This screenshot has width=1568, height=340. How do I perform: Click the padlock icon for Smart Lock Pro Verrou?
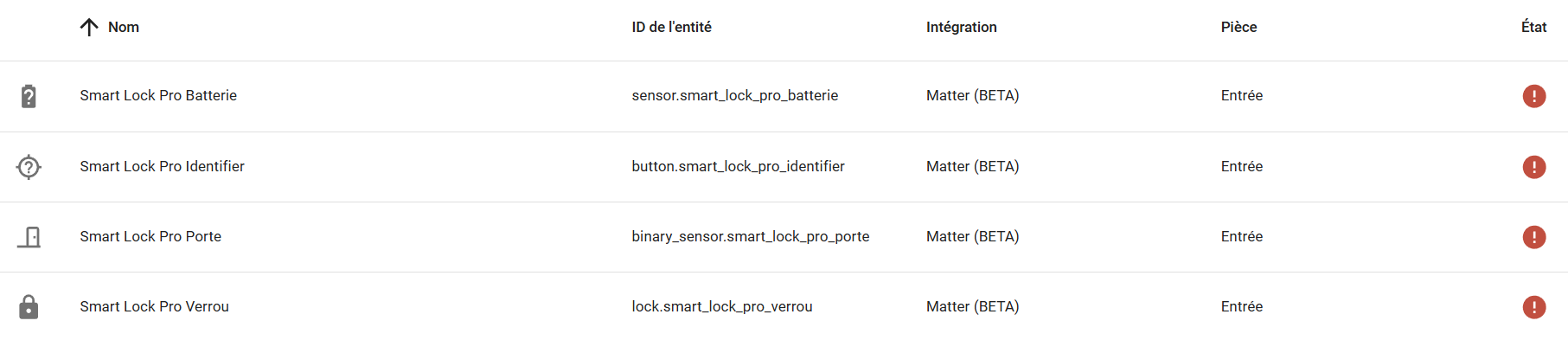(x=29, y=307)
